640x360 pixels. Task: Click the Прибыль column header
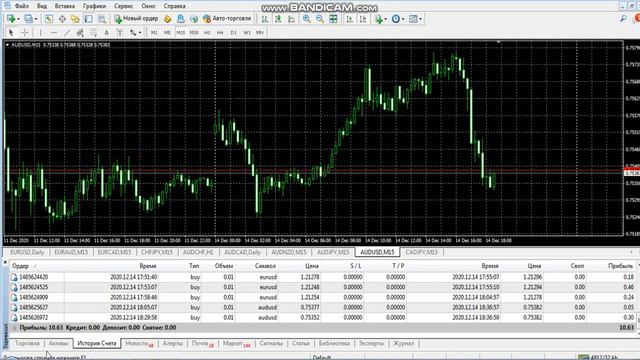point(620,266)
